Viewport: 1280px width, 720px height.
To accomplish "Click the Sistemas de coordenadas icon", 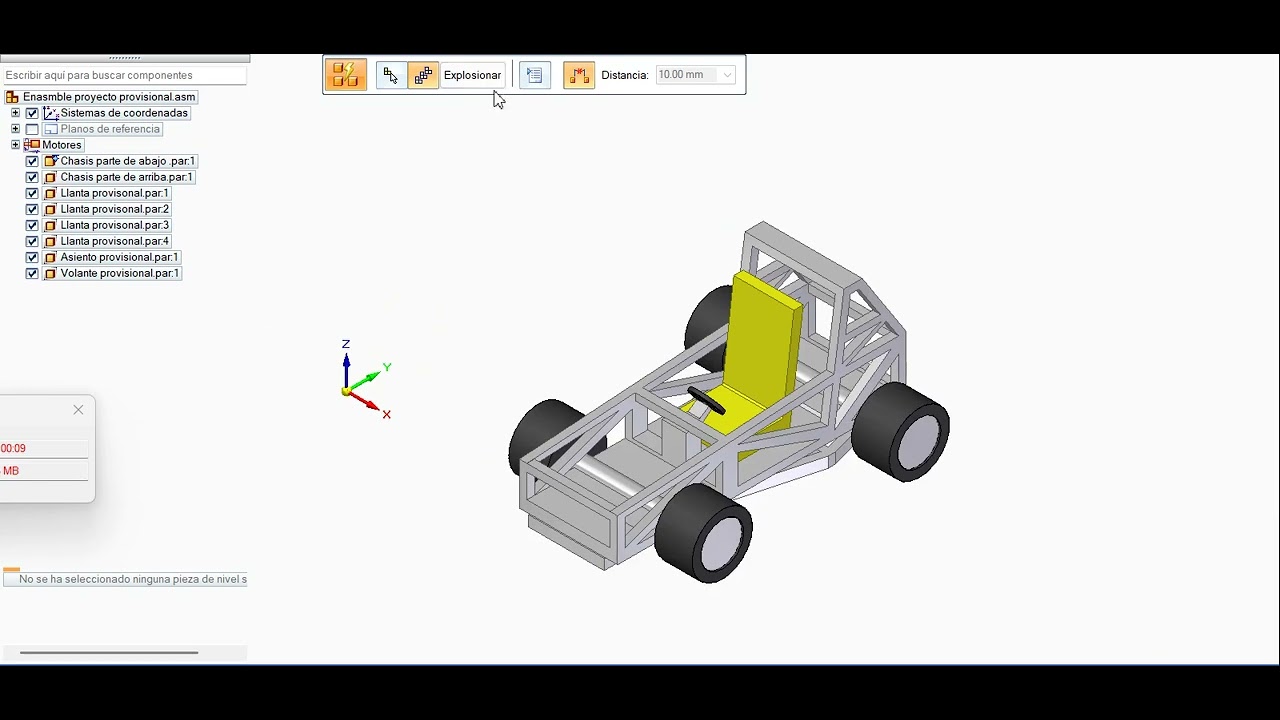I will pyautogui.click(x=51, y=113).
